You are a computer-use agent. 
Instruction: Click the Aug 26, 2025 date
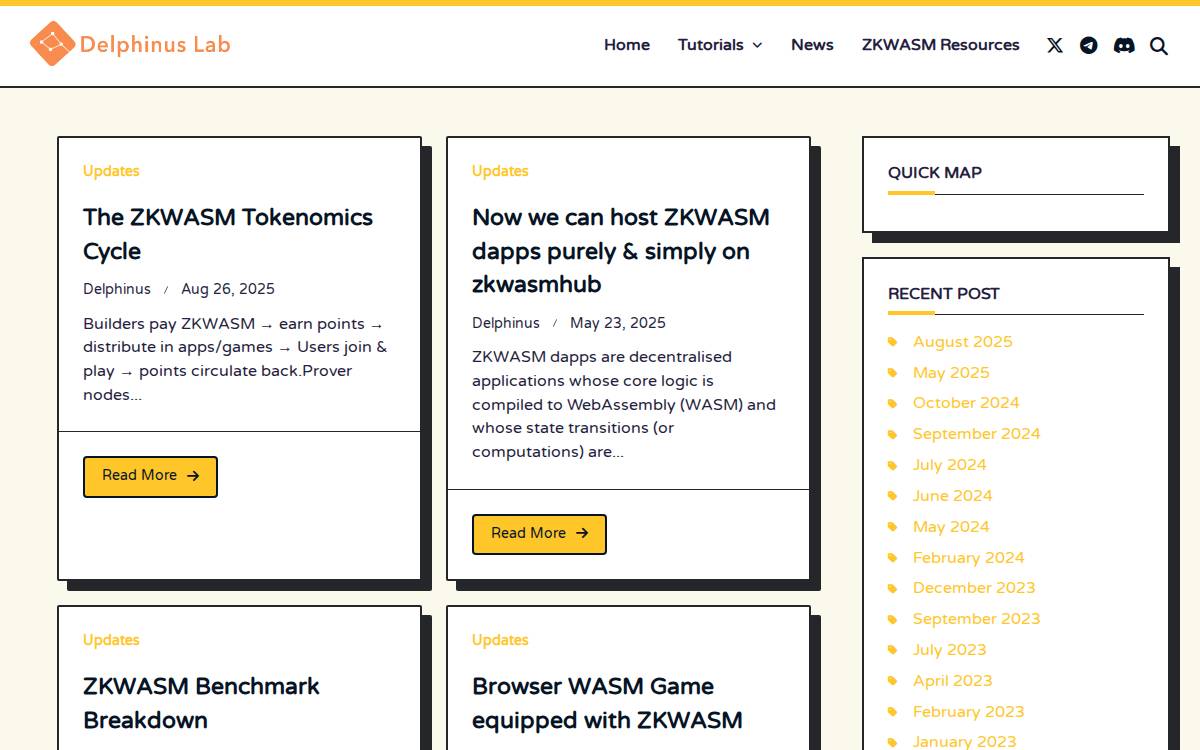tap(228, 289)
